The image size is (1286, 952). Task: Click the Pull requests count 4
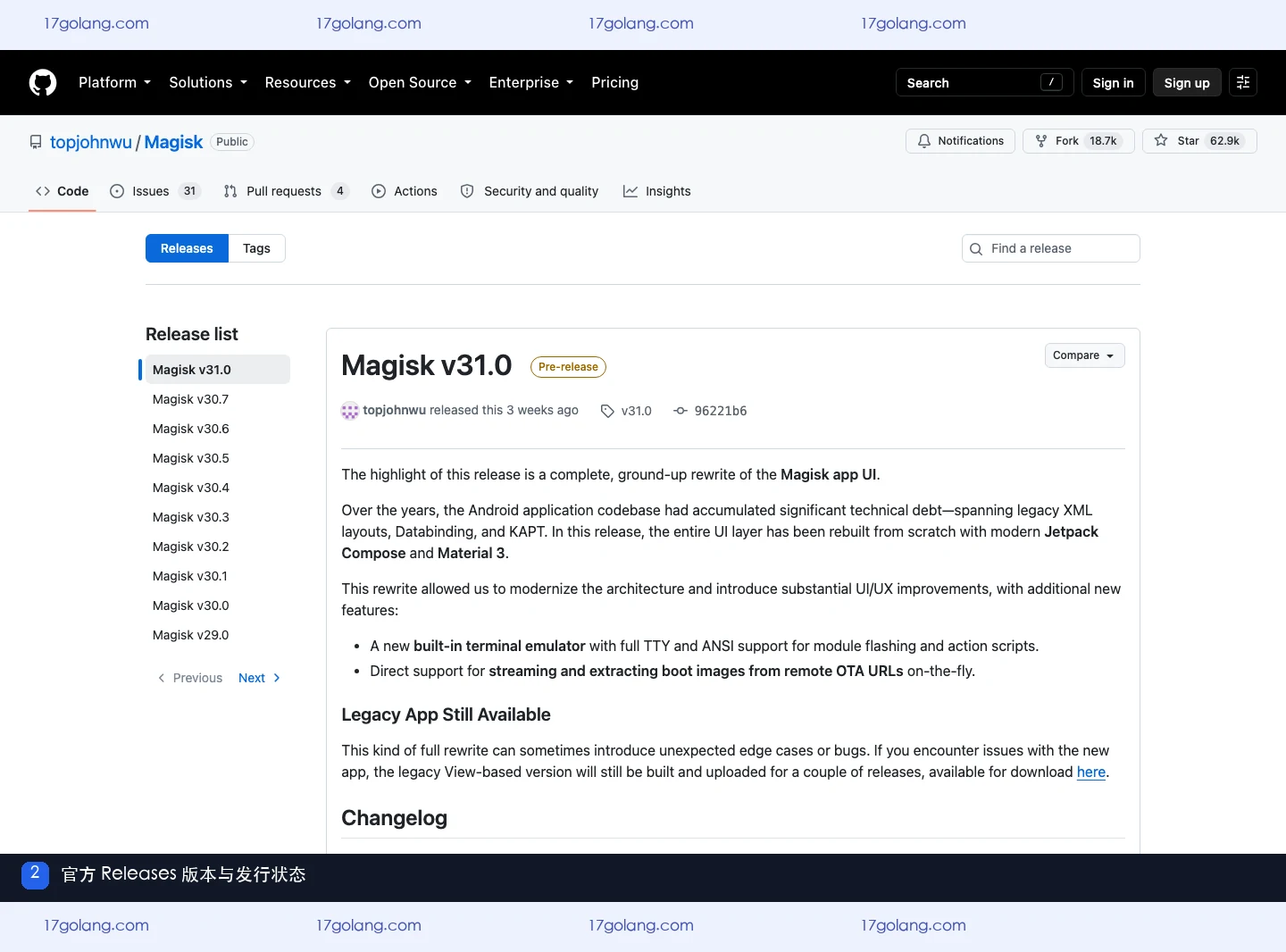(x=339, y=191)
